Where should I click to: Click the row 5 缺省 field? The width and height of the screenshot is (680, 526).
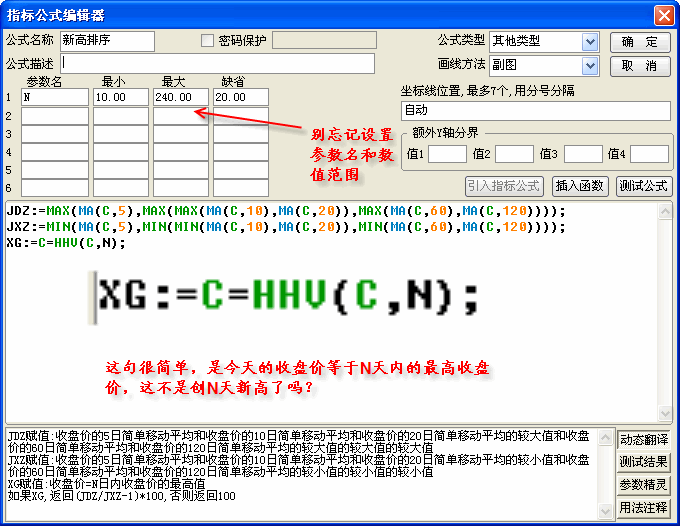[241, 170]
